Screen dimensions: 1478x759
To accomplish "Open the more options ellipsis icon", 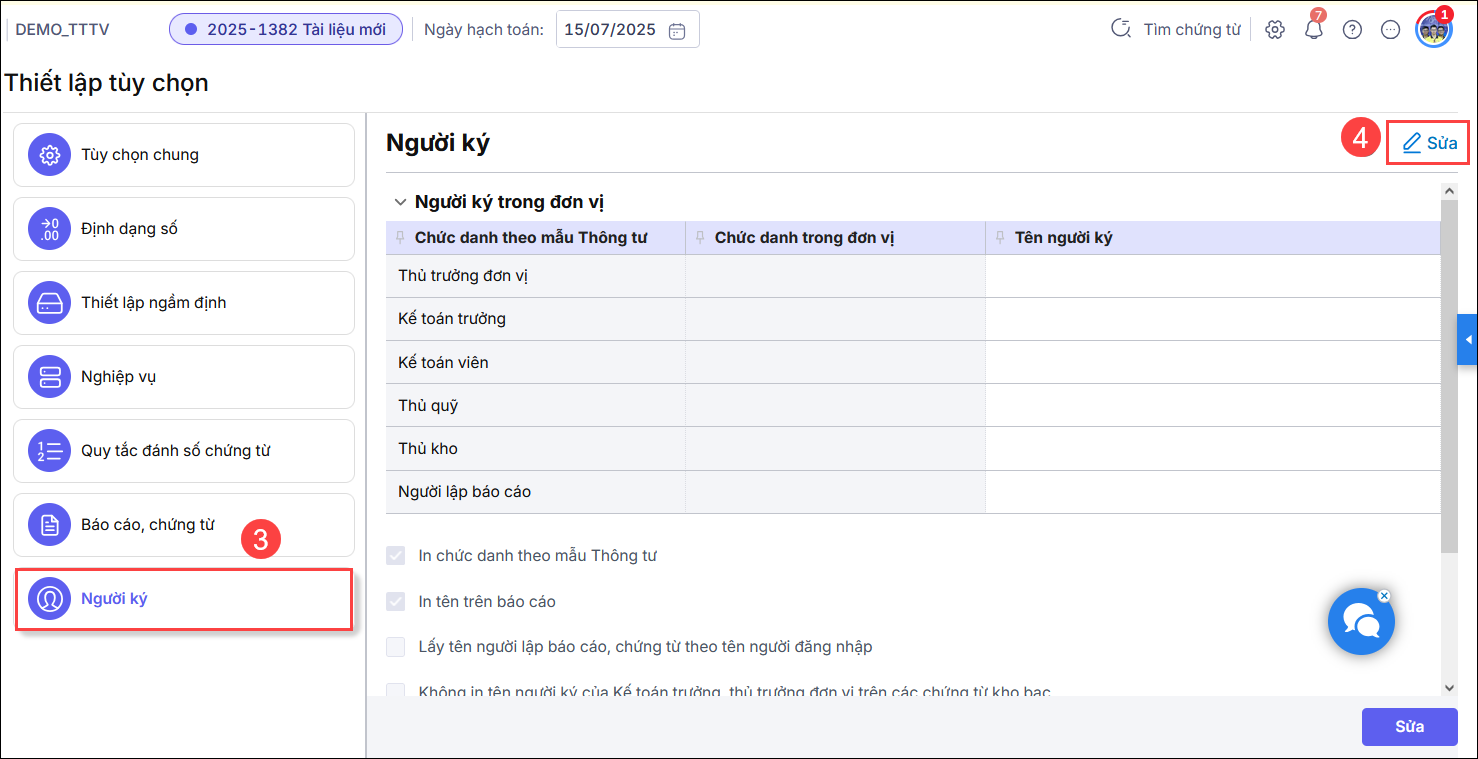I will (1390, 30).
